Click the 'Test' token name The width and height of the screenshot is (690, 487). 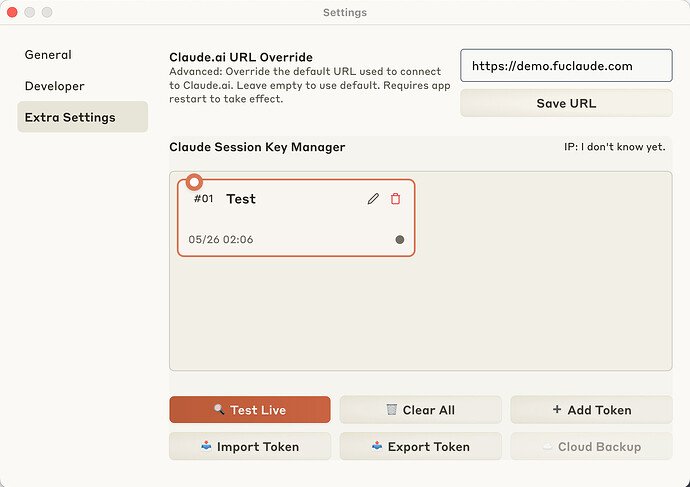point(241,199)
